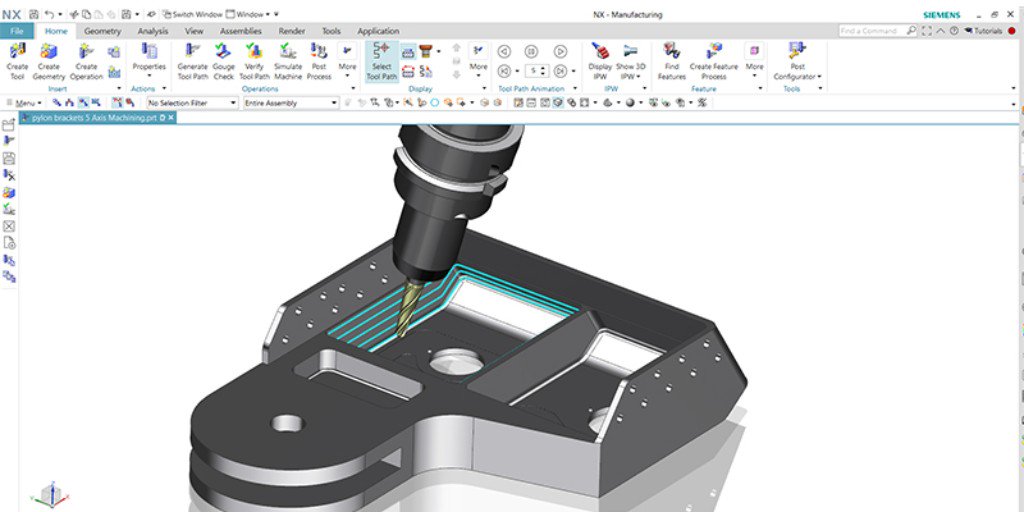The height and width of the screenshot is (512, 1024).
Task: Open the Operation Navigator in left resource bar
Action: [x=9, y=140]
